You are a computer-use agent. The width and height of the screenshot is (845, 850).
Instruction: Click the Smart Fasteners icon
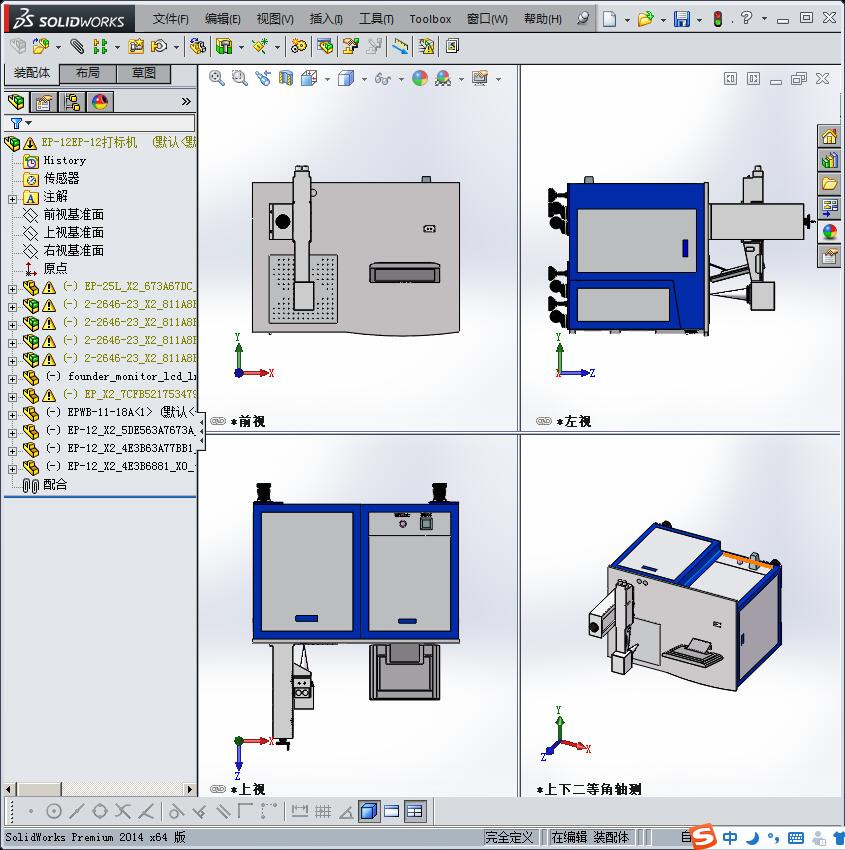(136, 47)
